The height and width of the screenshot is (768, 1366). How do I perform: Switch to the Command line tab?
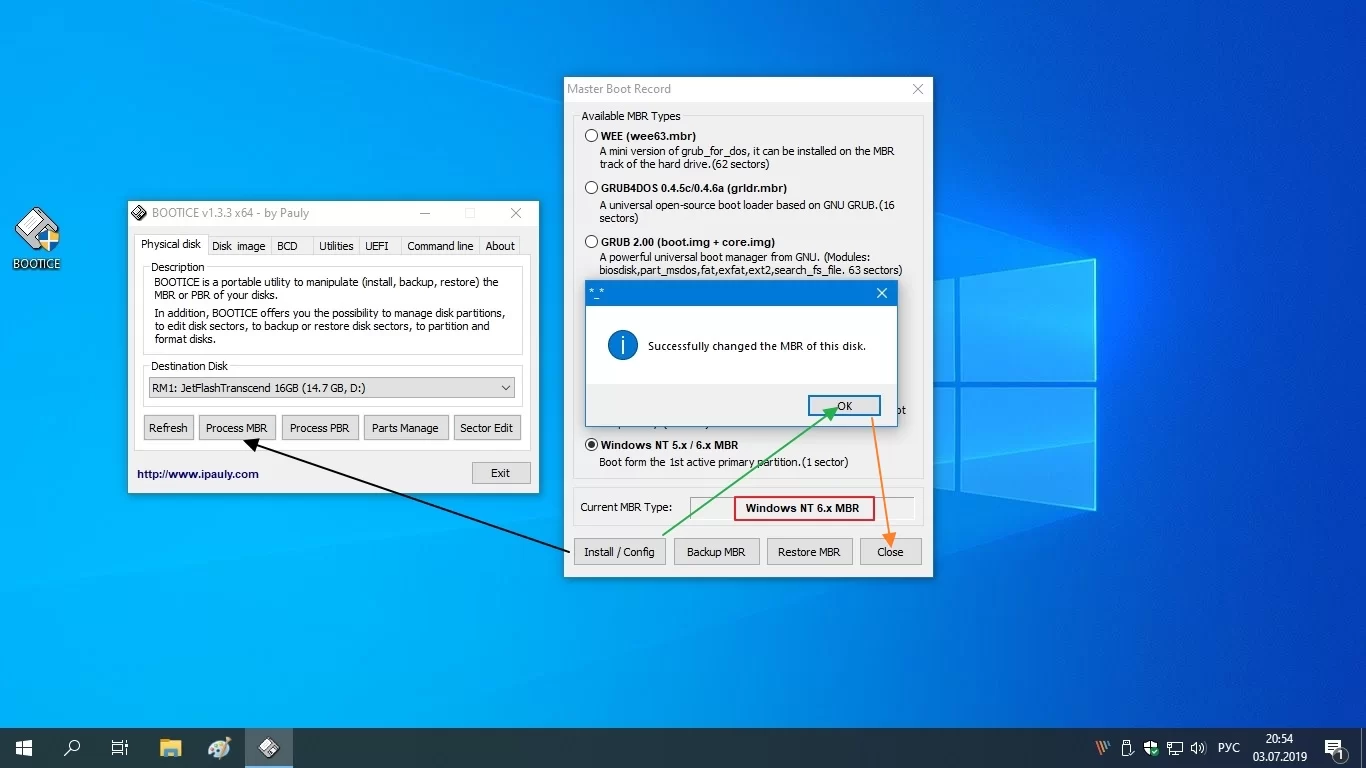pos(440,246)
